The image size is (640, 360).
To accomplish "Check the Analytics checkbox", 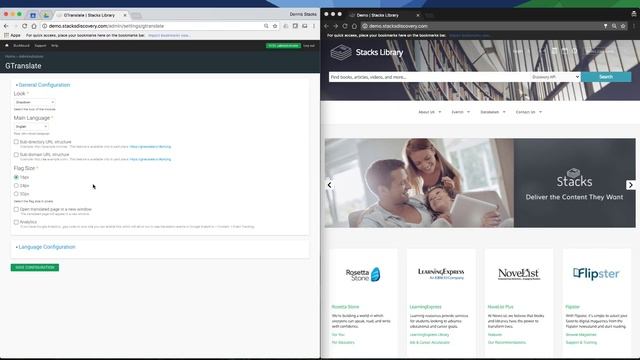I will 16,222.
